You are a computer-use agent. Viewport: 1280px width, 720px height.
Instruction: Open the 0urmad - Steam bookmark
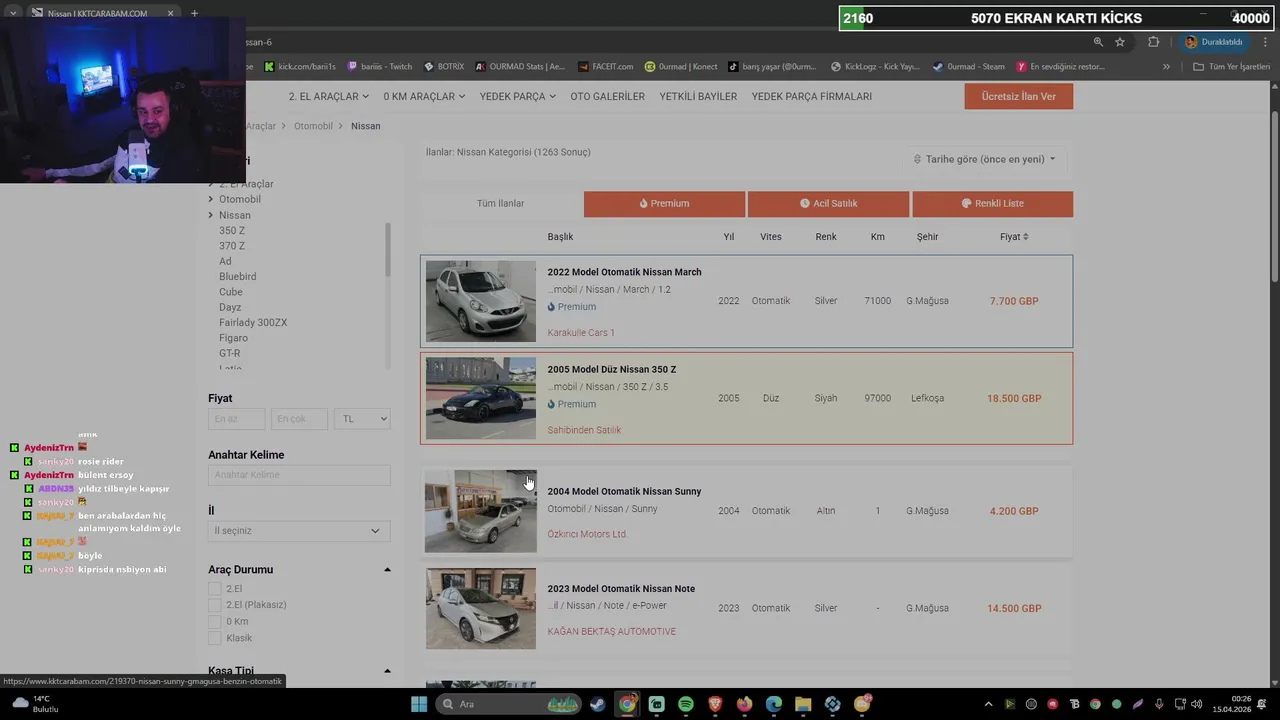(969, 67)
